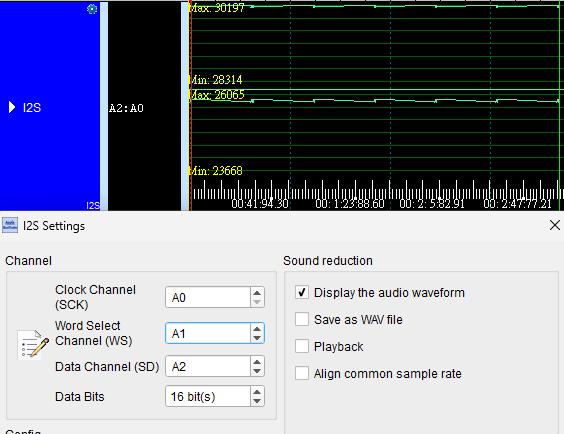Expand the I2S bus row triangle
Screen dimensions: 564x434
pos(12,107)
